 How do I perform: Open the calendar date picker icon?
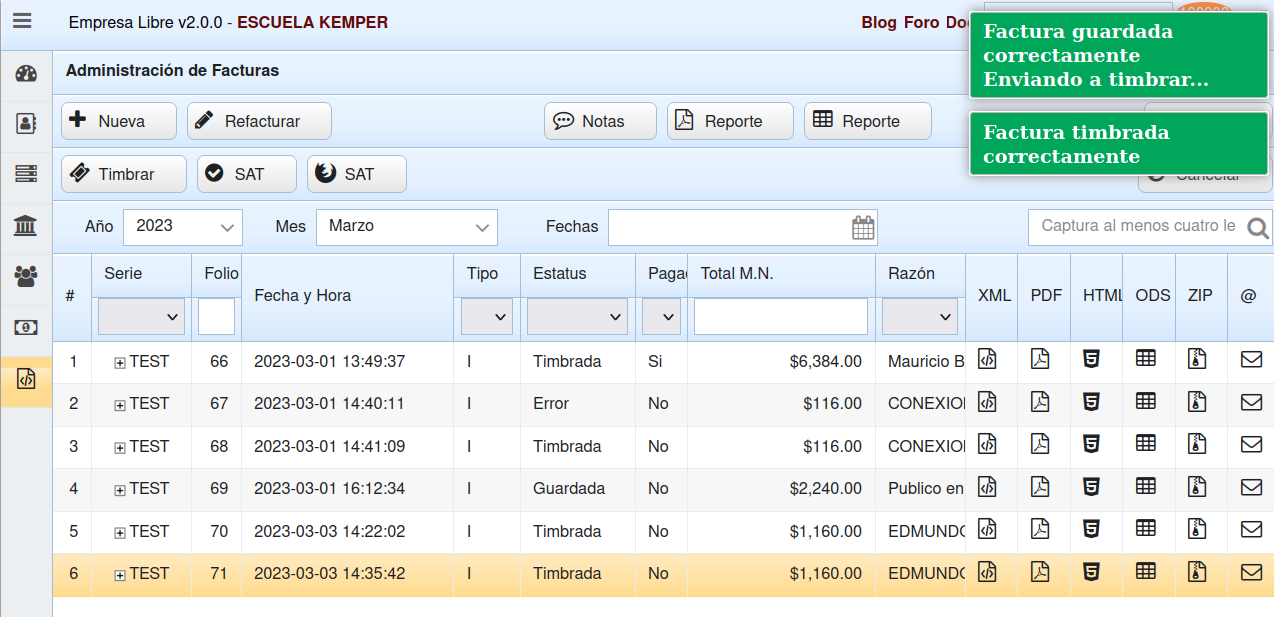pos(863,227)
